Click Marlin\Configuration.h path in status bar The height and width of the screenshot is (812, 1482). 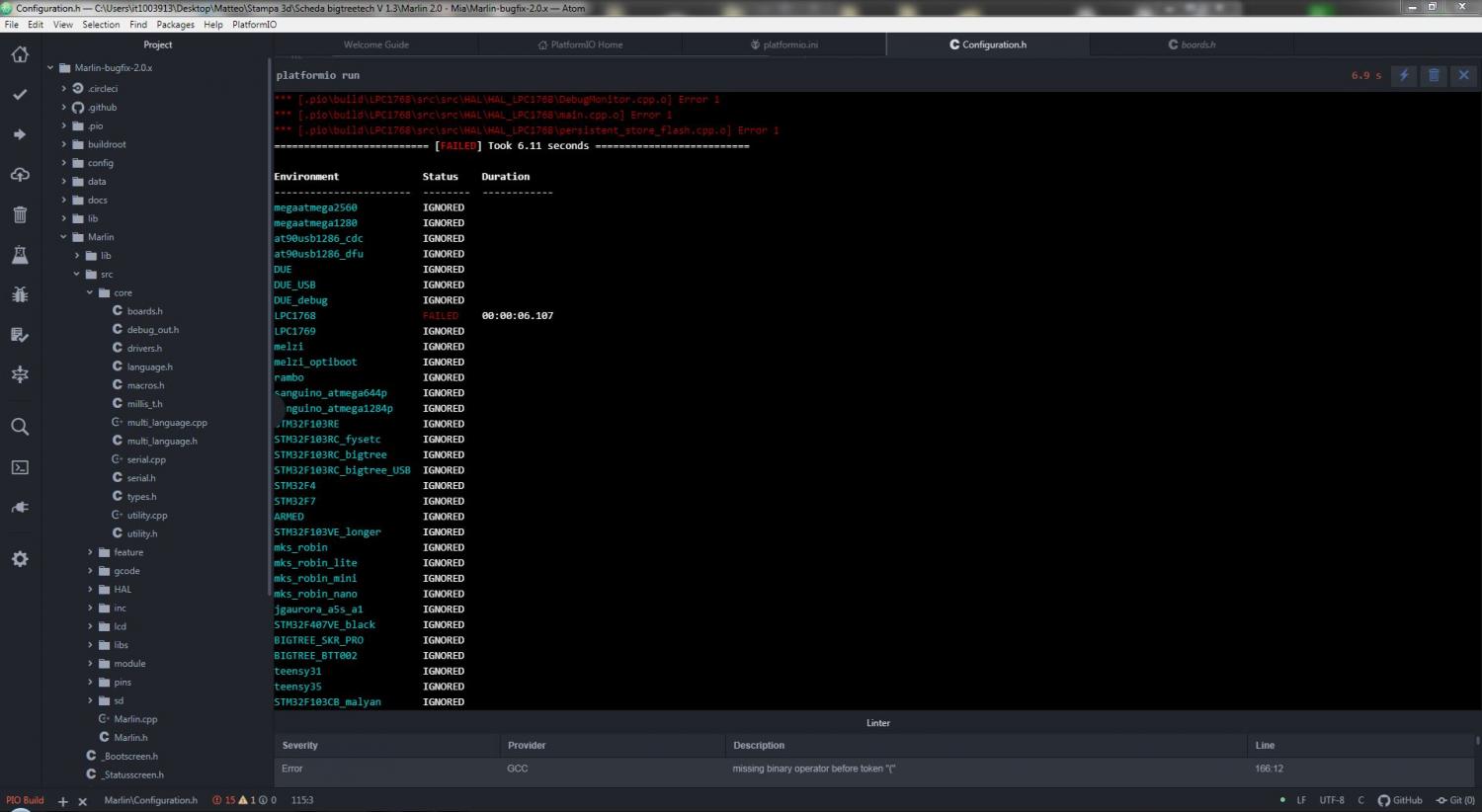pyautogui.click(x=150, y=800)
